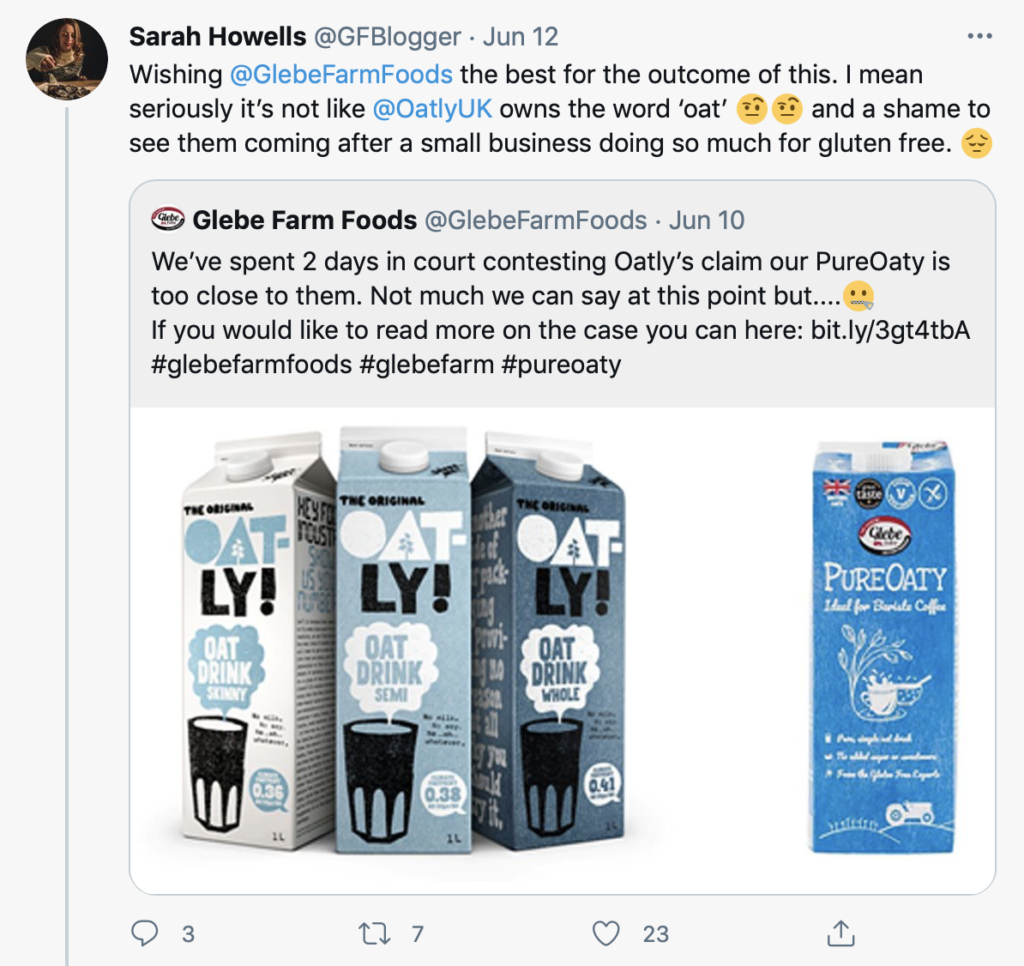1024x966 pixels.
Task: Open Sarah Howells' profile picture
Action: point(67,59)
